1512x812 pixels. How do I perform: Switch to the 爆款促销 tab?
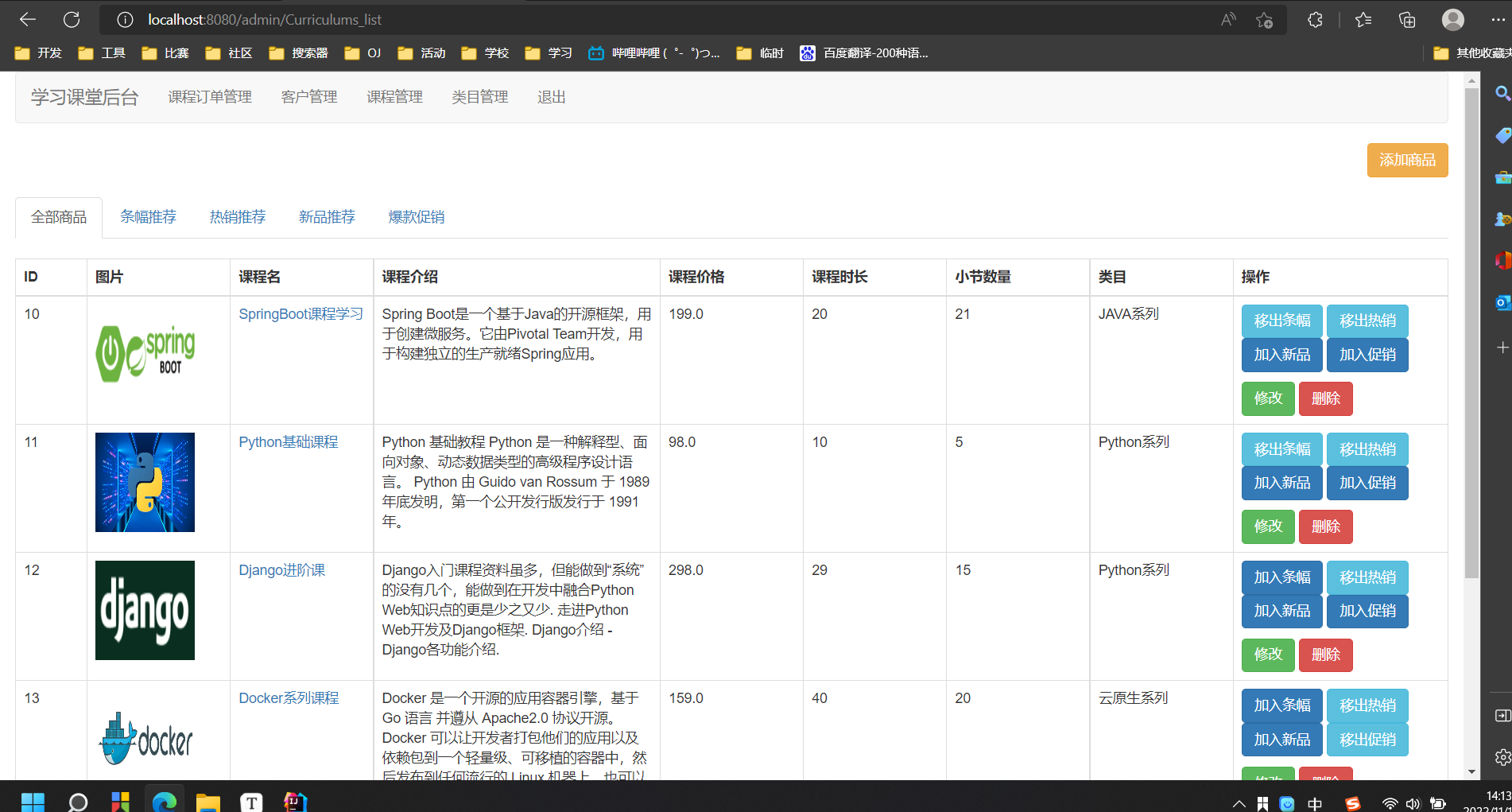(416, 217)
